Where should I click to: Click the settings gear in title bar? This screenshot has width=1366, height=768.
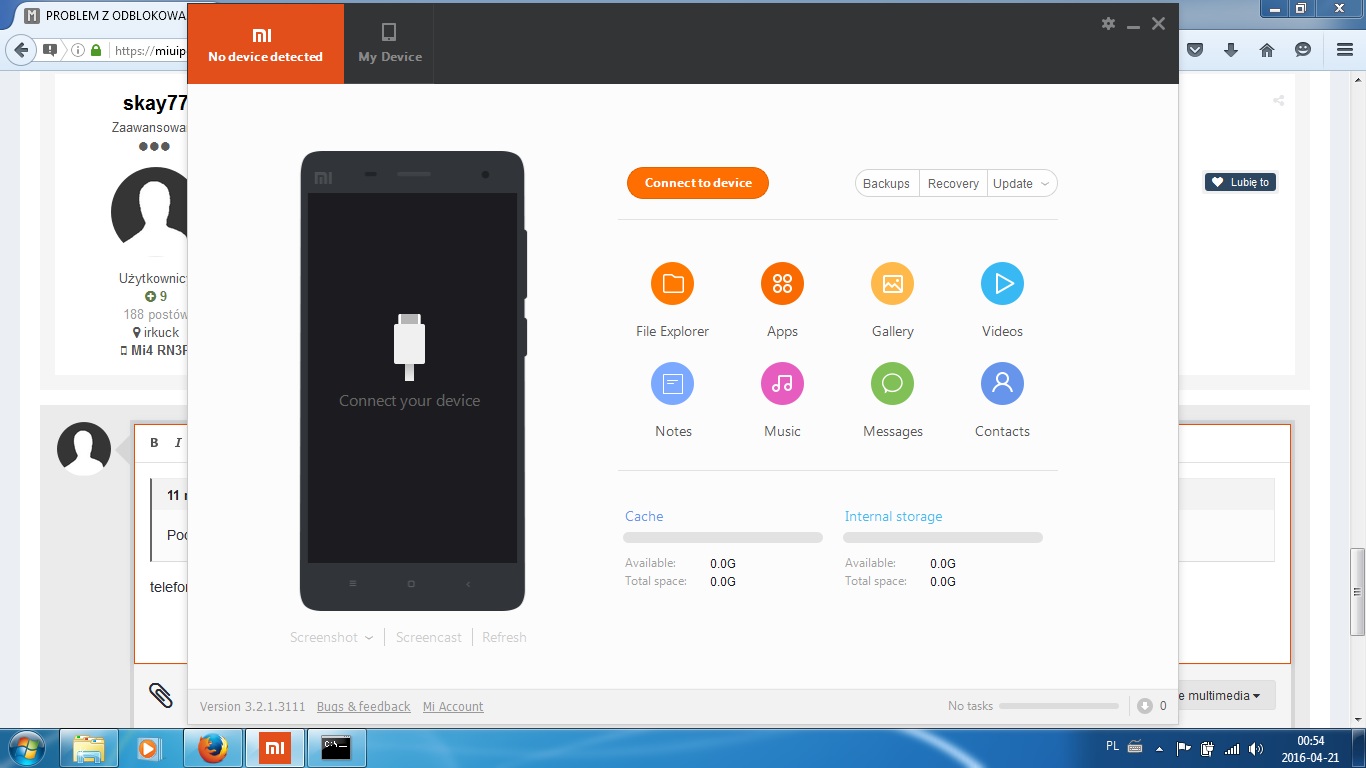click(1108, 24)
